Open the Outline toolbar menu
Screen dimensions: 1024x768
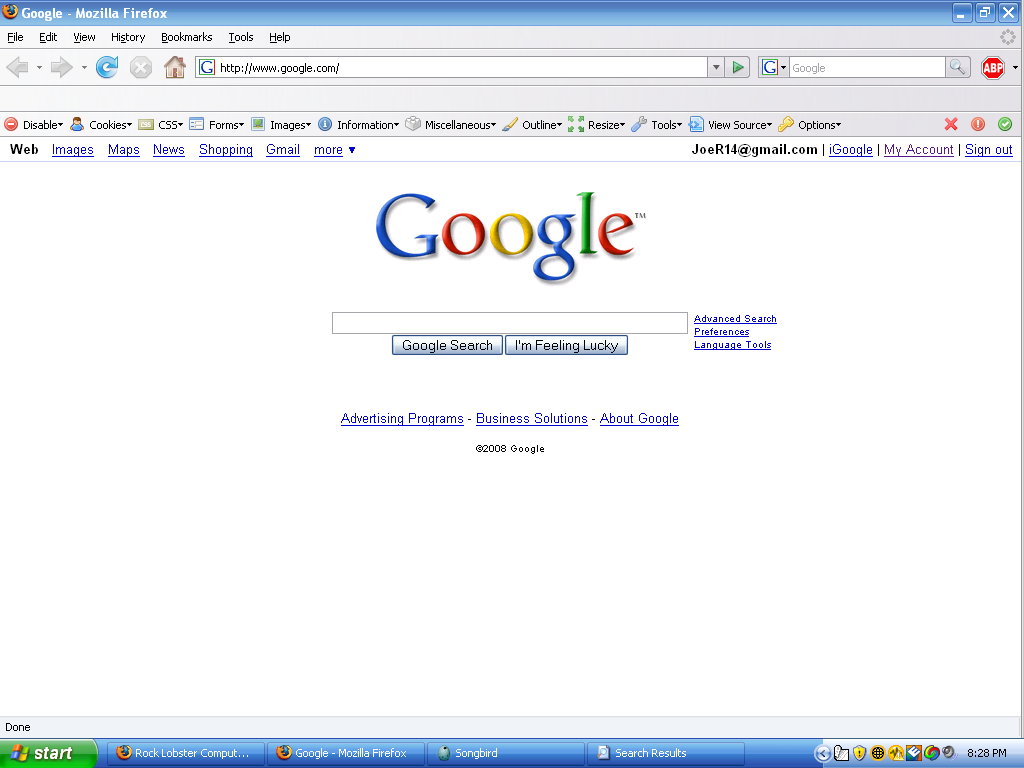532,125
